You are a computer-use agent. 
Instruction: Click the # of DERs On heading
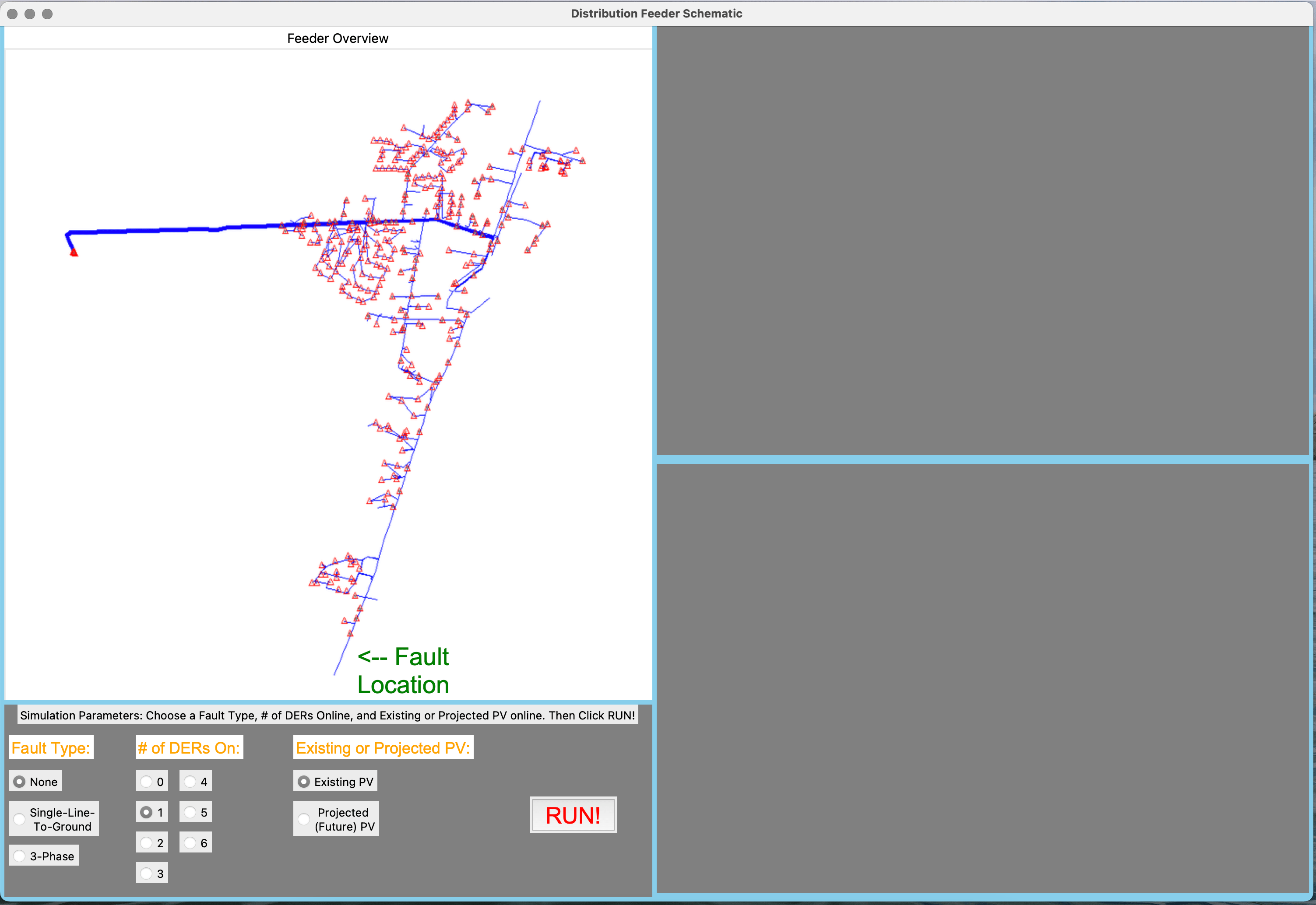coord(189,748)
